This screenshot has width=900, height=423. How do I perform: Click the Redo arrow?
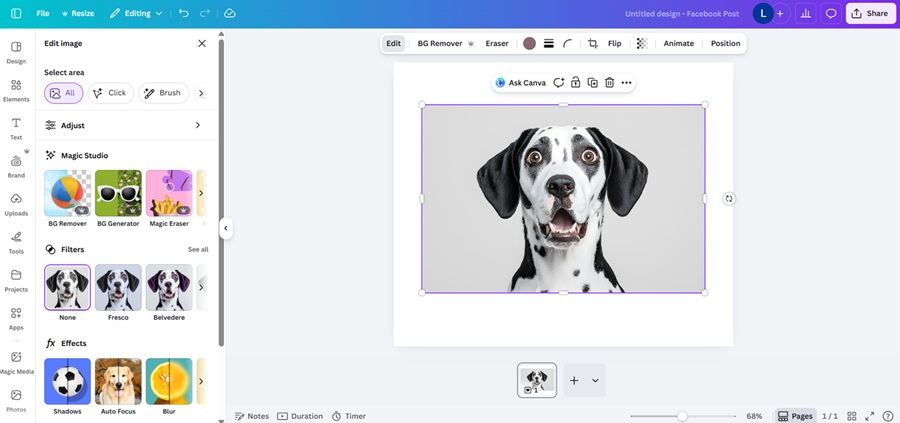[x=204, y=13]
